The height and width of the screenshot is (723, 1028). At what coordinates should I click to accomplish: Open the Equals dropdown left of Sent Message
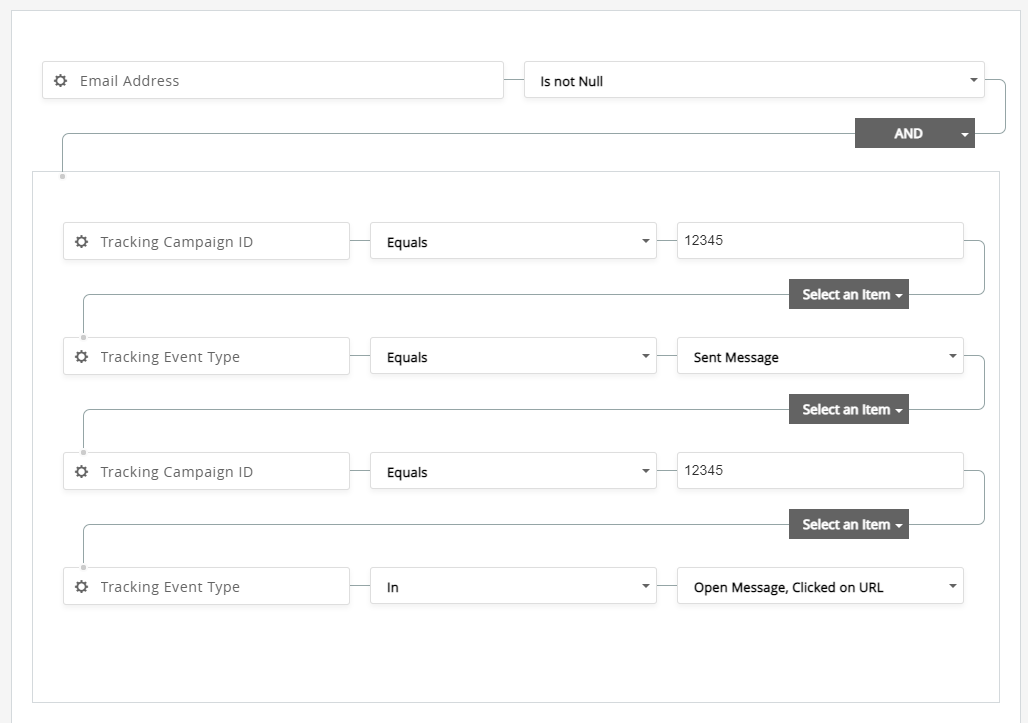(x=512, y=357)
